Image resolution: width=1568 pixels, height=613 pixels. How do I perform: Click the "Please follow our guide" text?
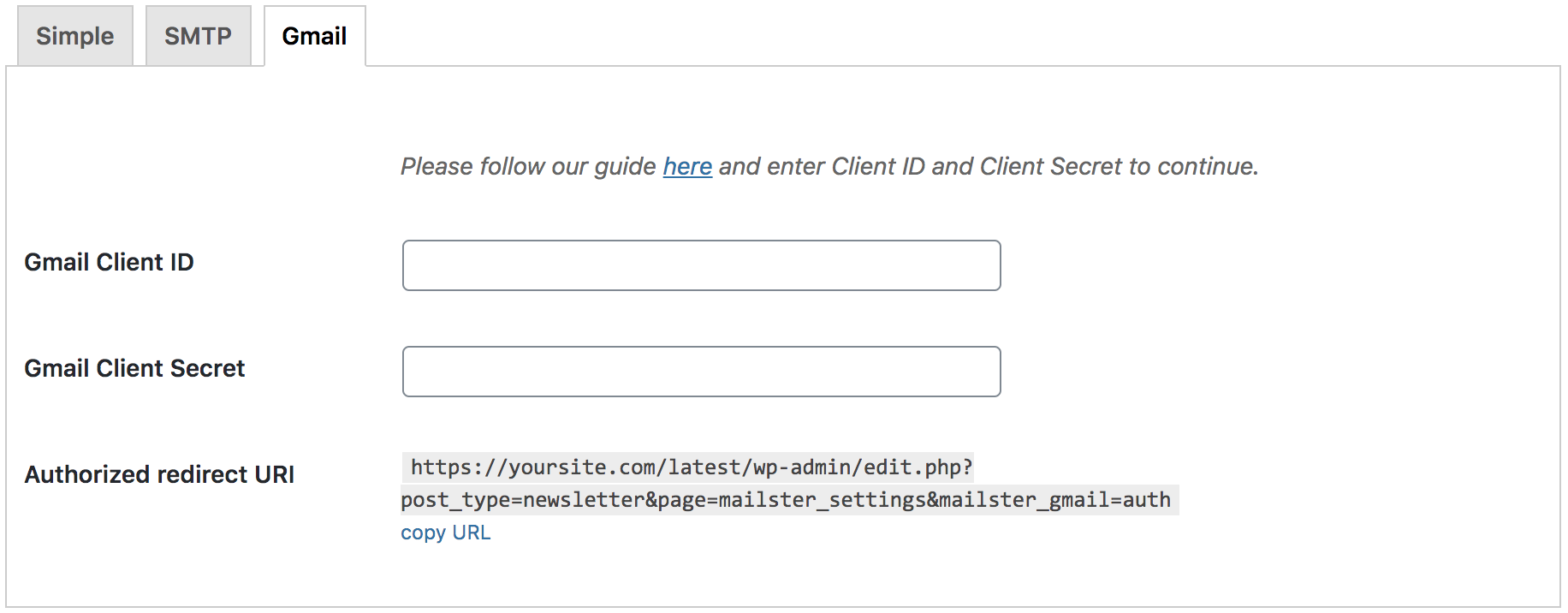click(x=528, y=166)
